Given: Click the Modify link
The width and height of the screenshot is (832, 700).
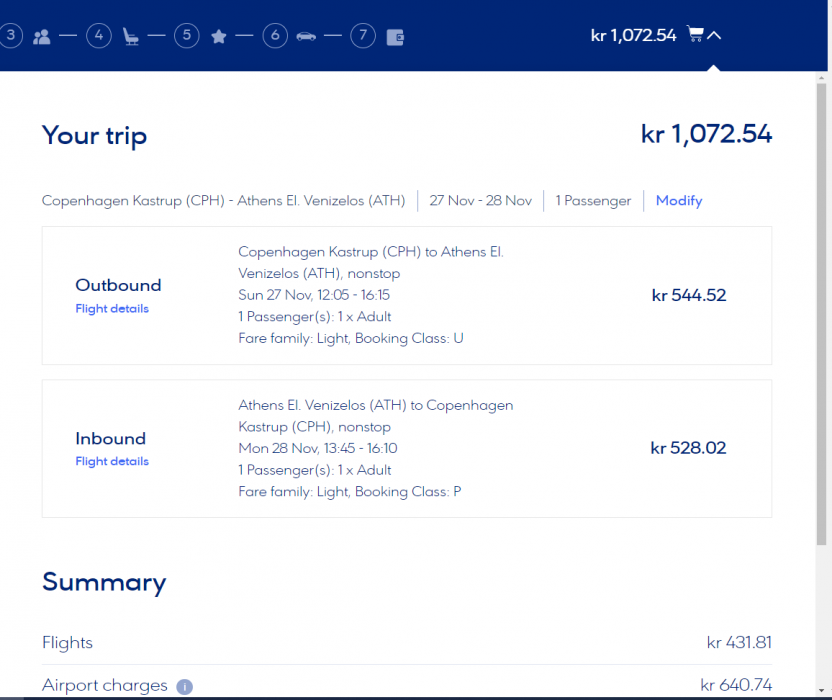Looking at the screenshot, I should point(679,201).
